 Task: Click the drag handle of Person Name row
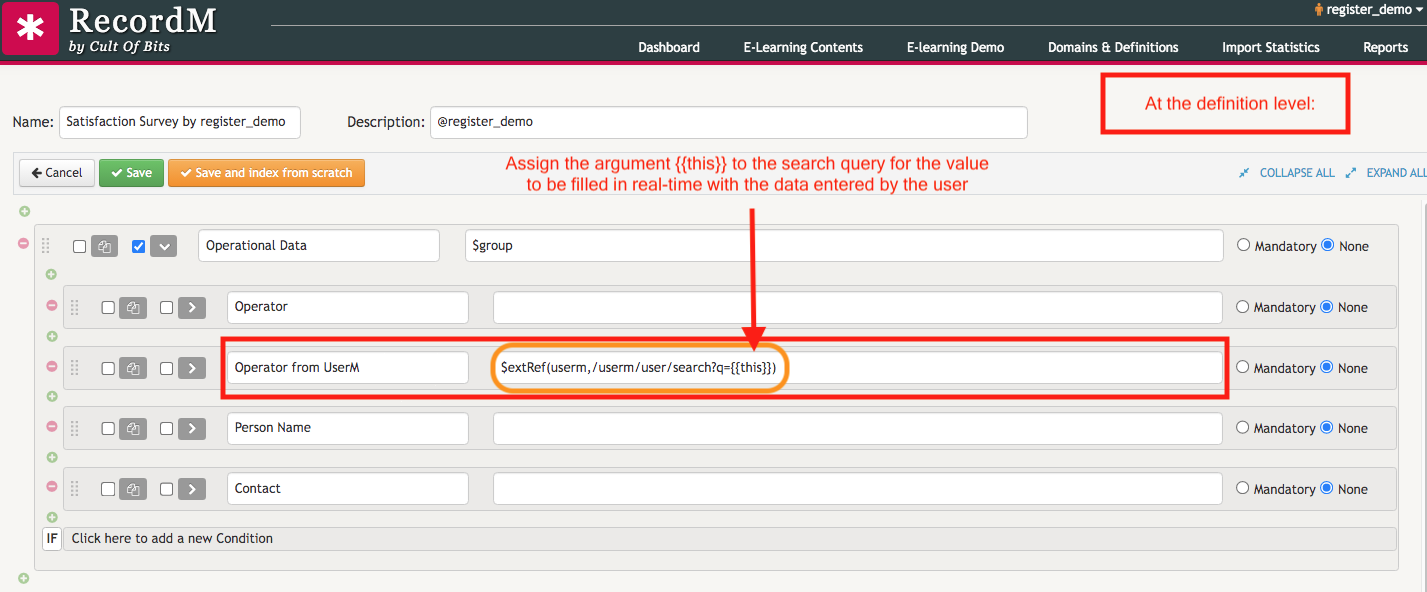(x=74, y=428)
